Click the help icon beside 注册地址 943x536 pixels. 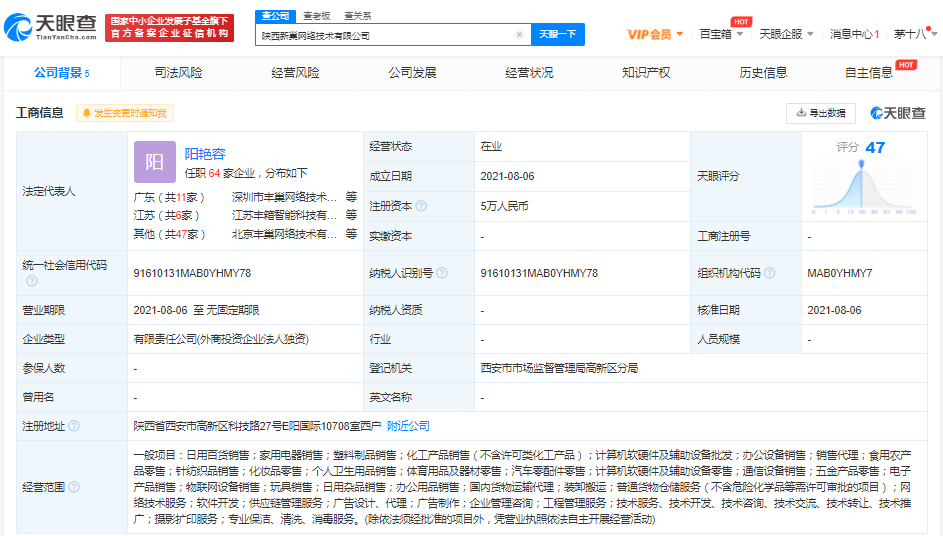[x=74, y=426]
